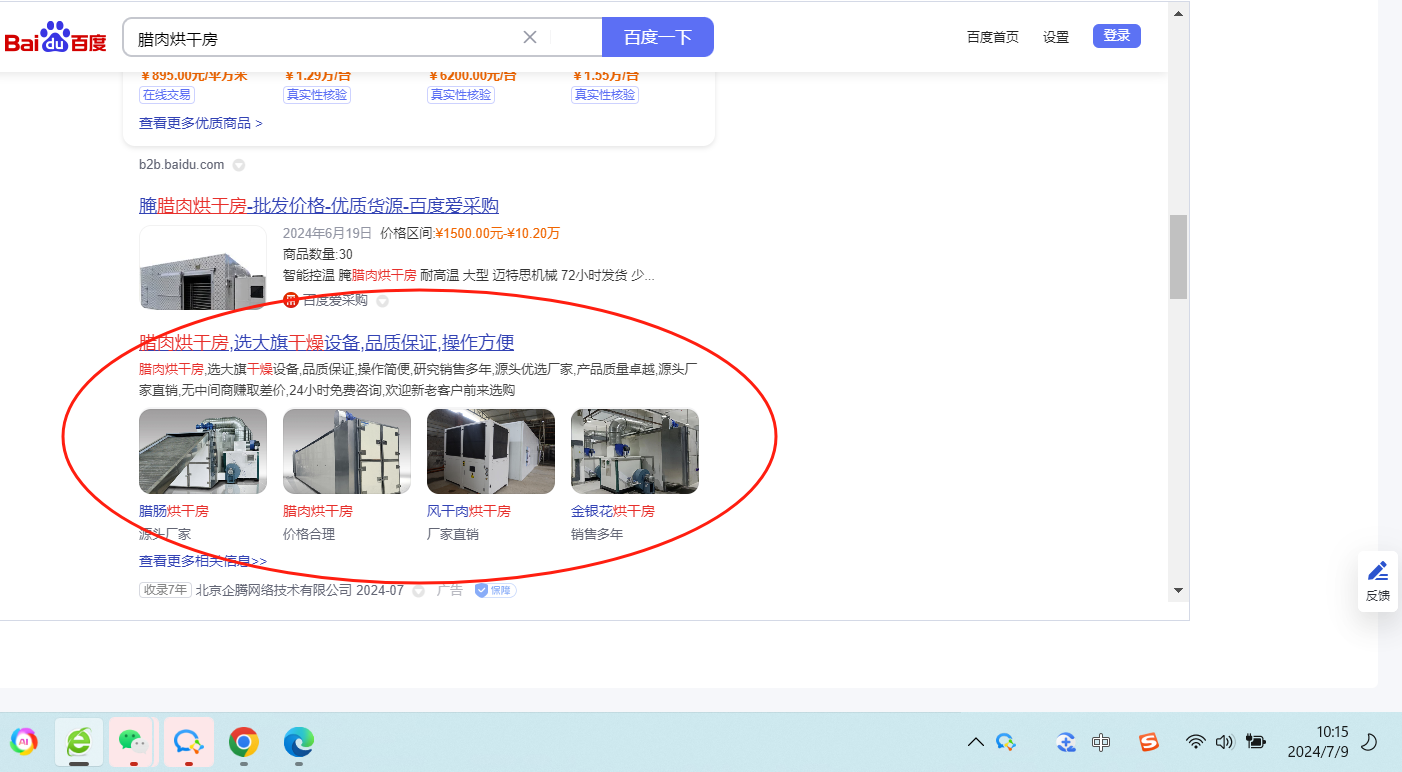Open the 腌腊肉烘干房-批发价格 result title
The height and width of the screenshot is (772, 1402).
(319, 206)
